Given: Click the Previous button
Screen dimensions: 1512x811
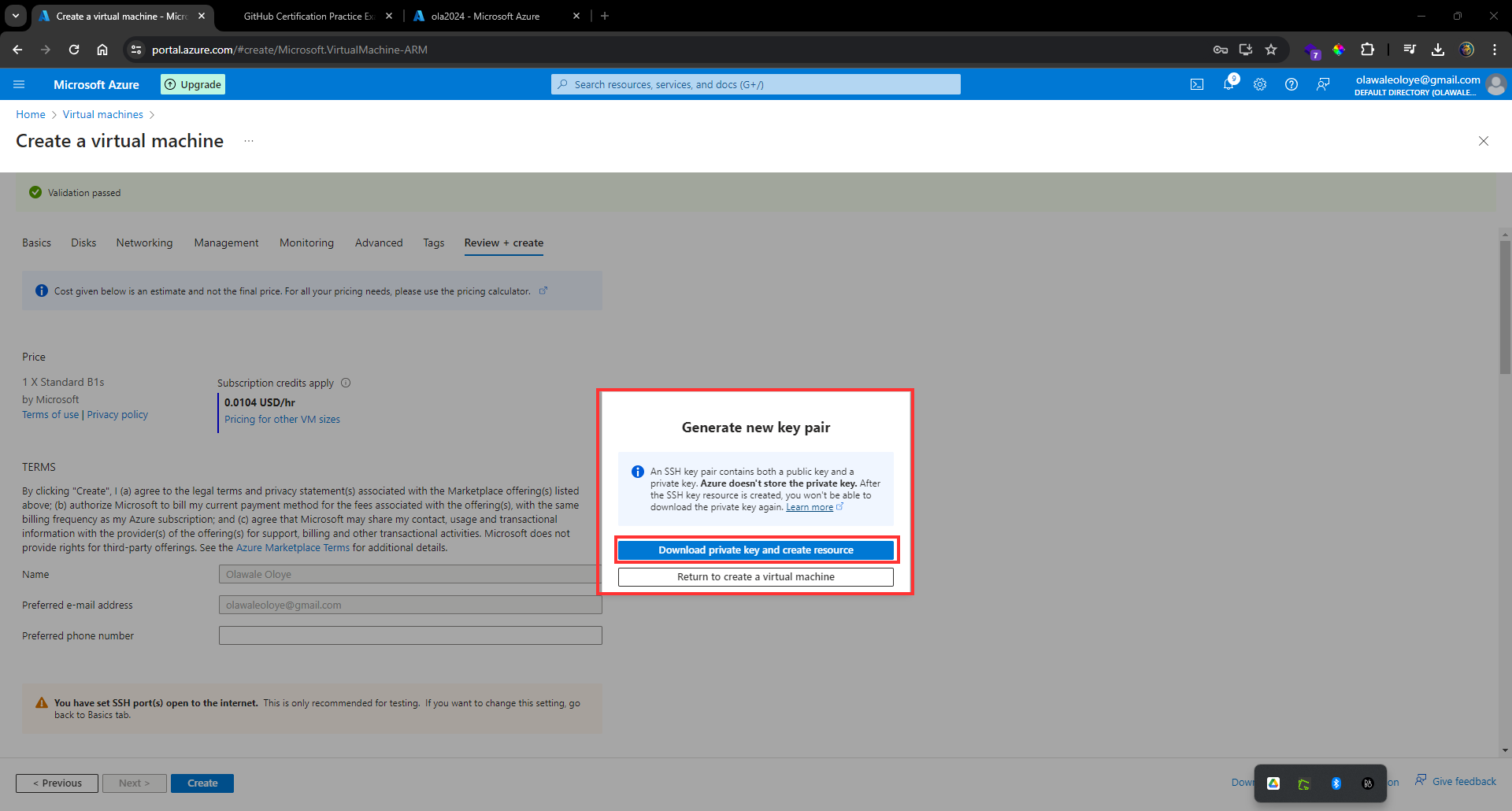Looking at the screenshot, I should (57, 783).
